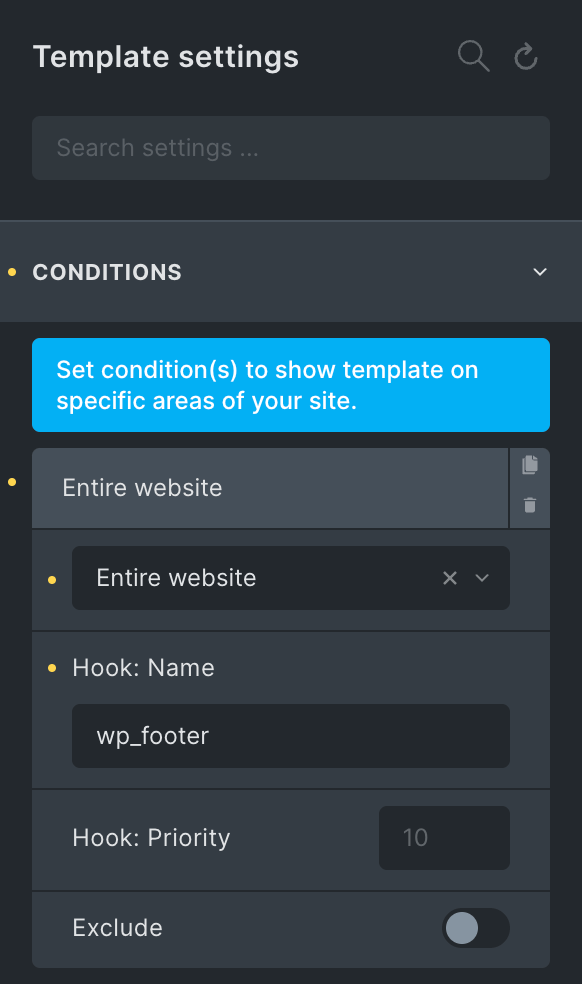Click the yellow dot beside CONDITIONS
This screenshot has width=582, height=984.
12,272
